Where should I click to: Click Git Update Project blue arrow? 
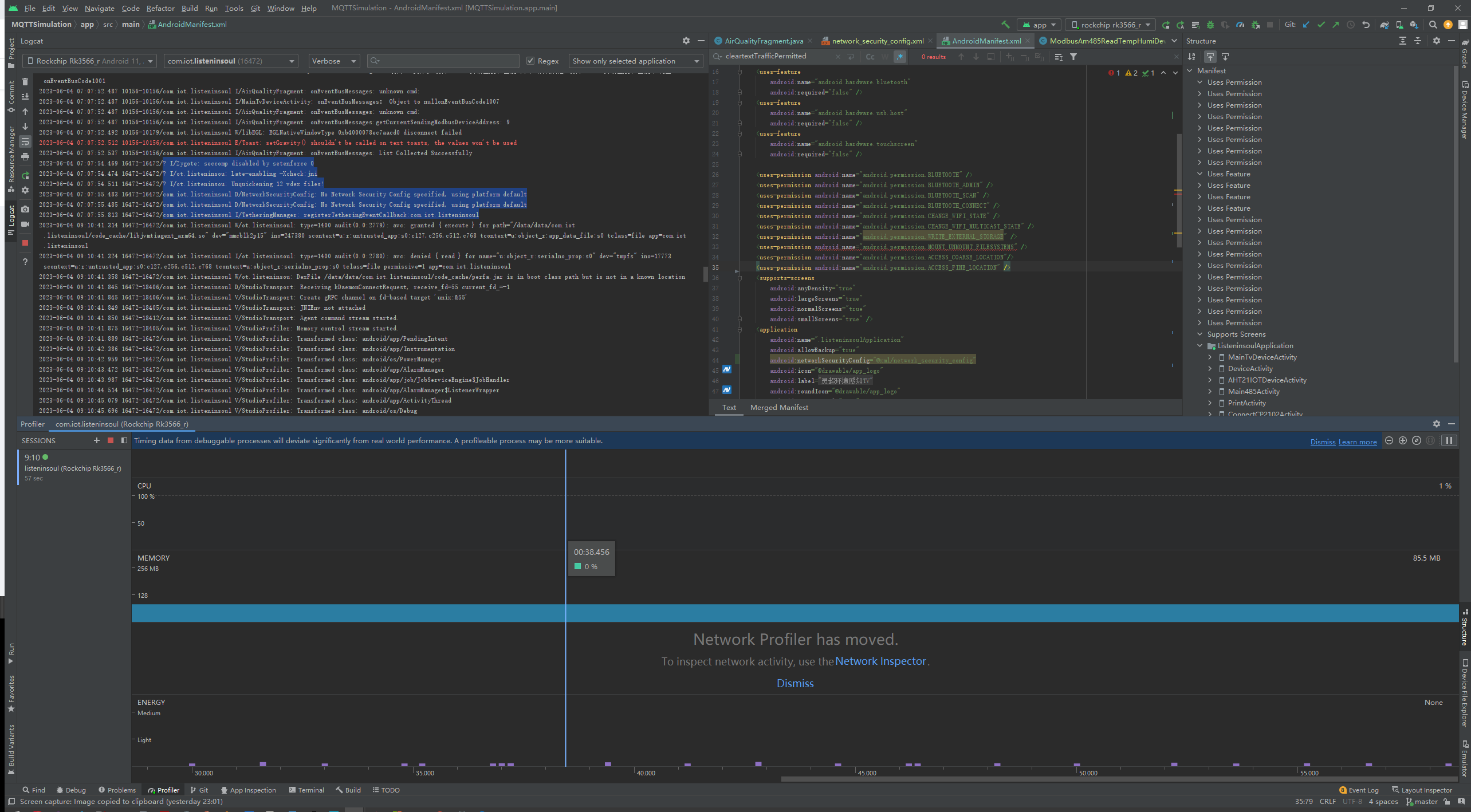tap(1306, 25)
